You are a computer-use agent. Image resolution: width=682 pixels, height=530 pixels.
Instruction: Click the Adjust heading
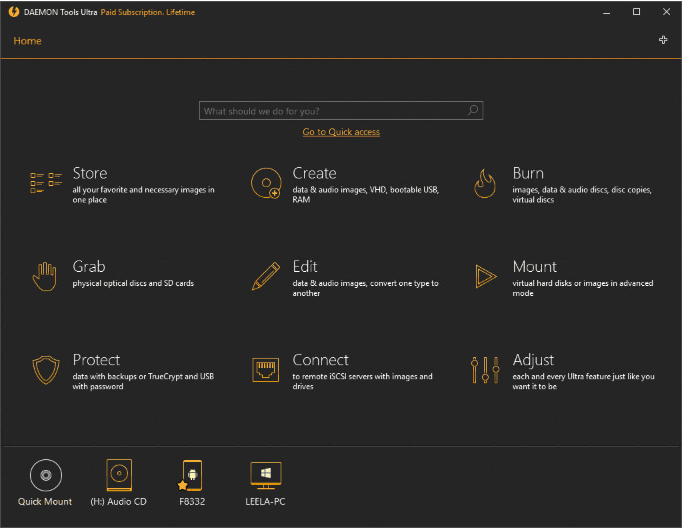533,360
